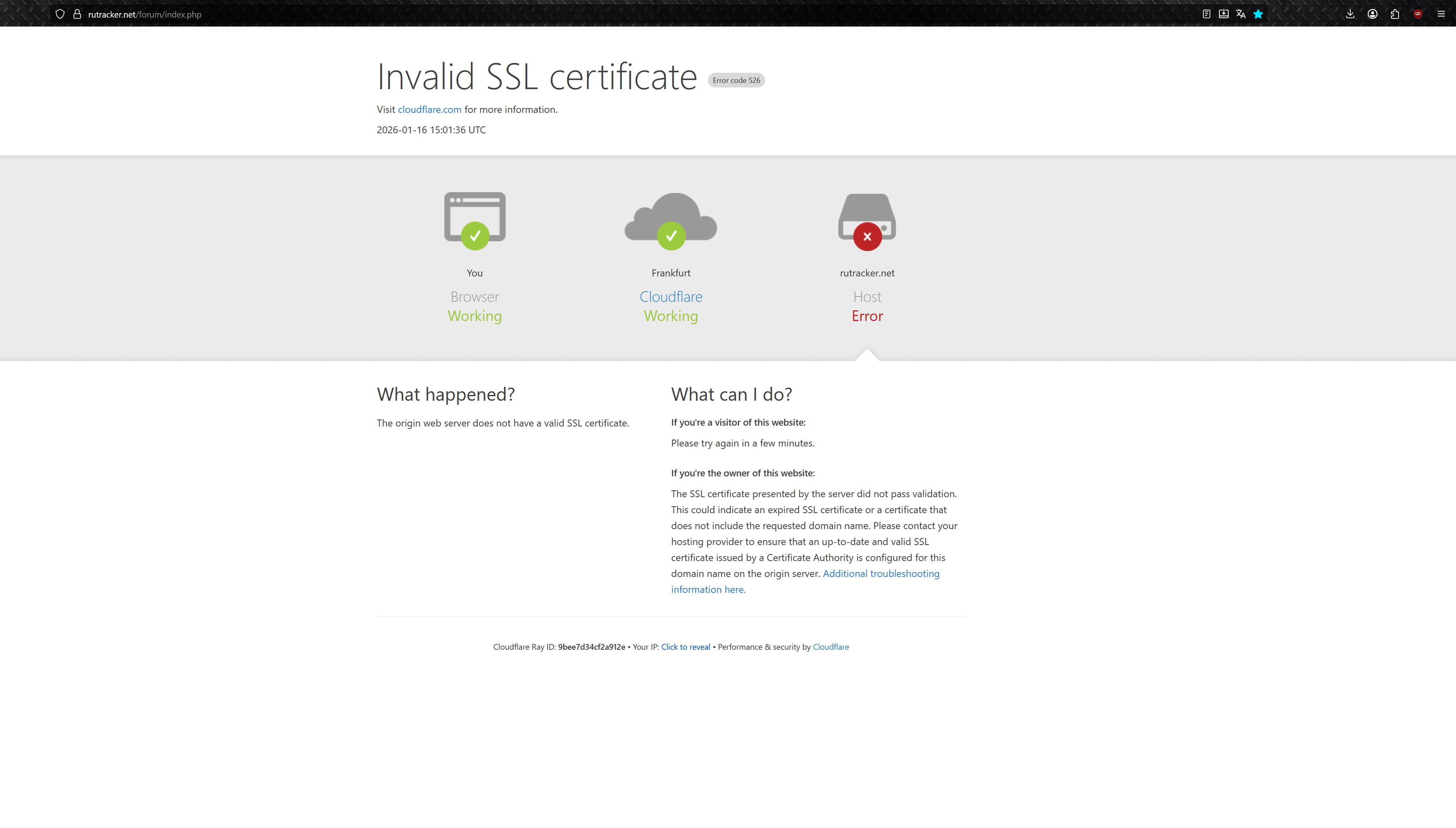Open the uBlock Origin shield icon

pos(1418,14)
